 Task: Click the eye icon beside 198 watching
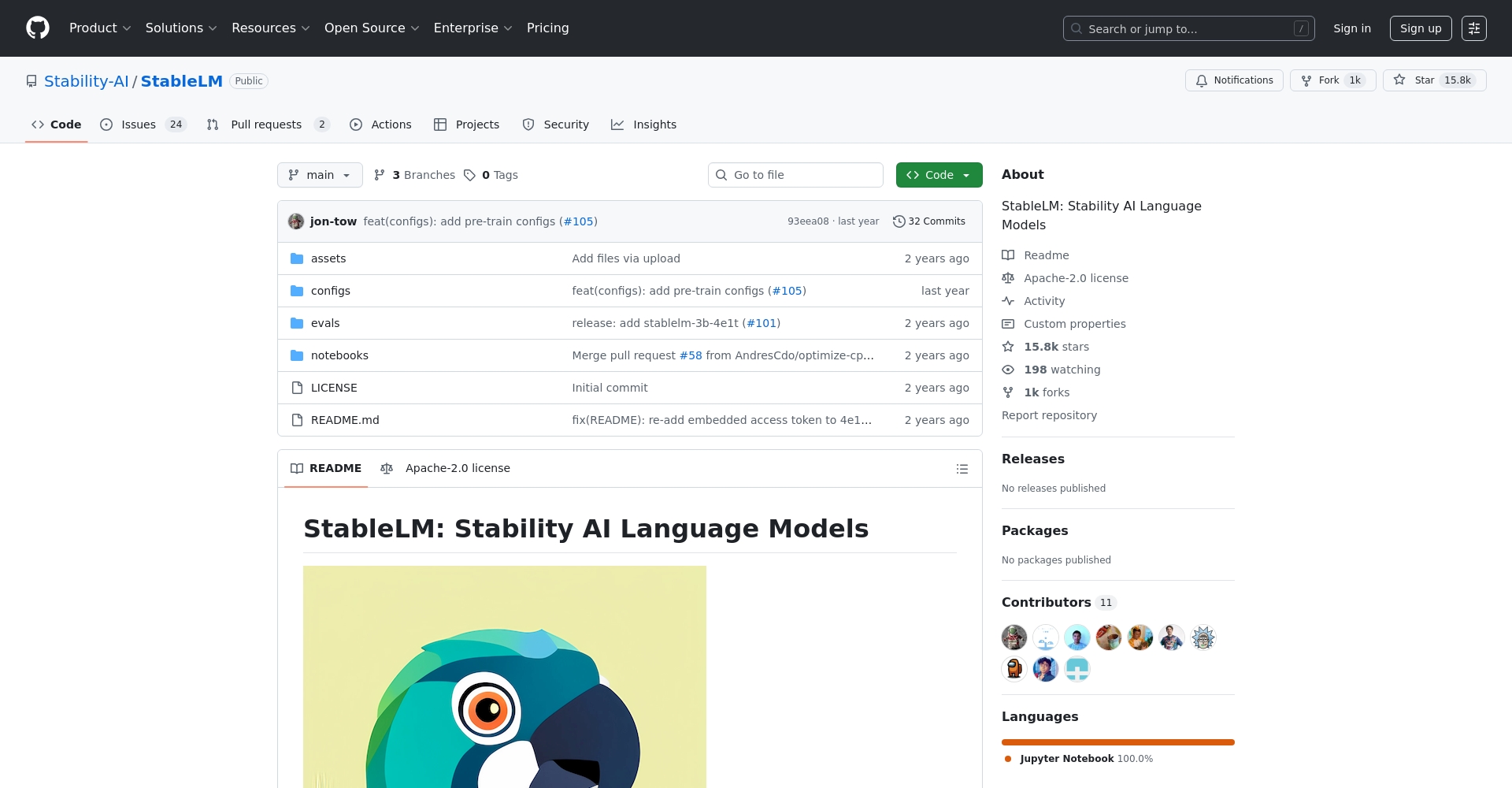[x=1008, y=370]
